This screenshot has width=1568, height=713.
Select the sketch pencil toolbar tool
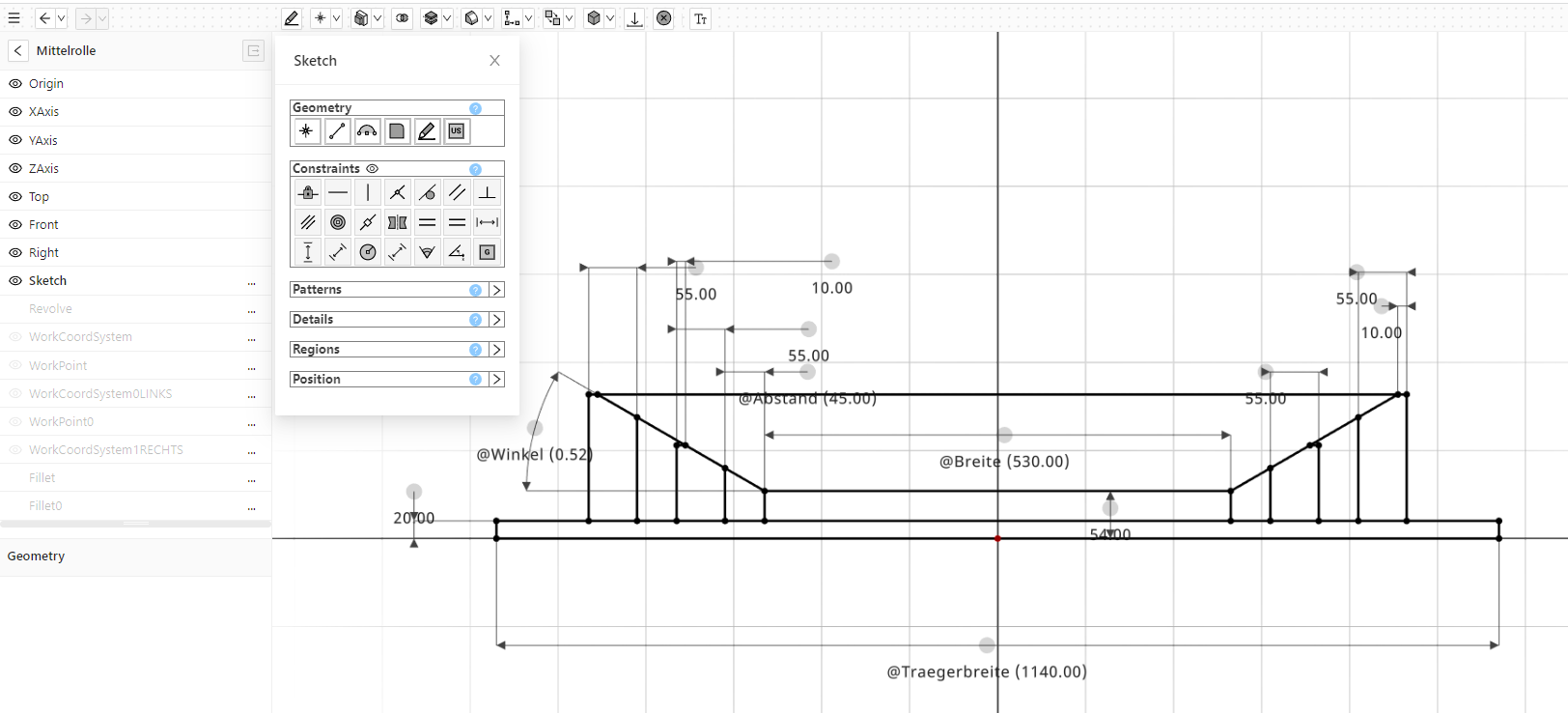292,18
